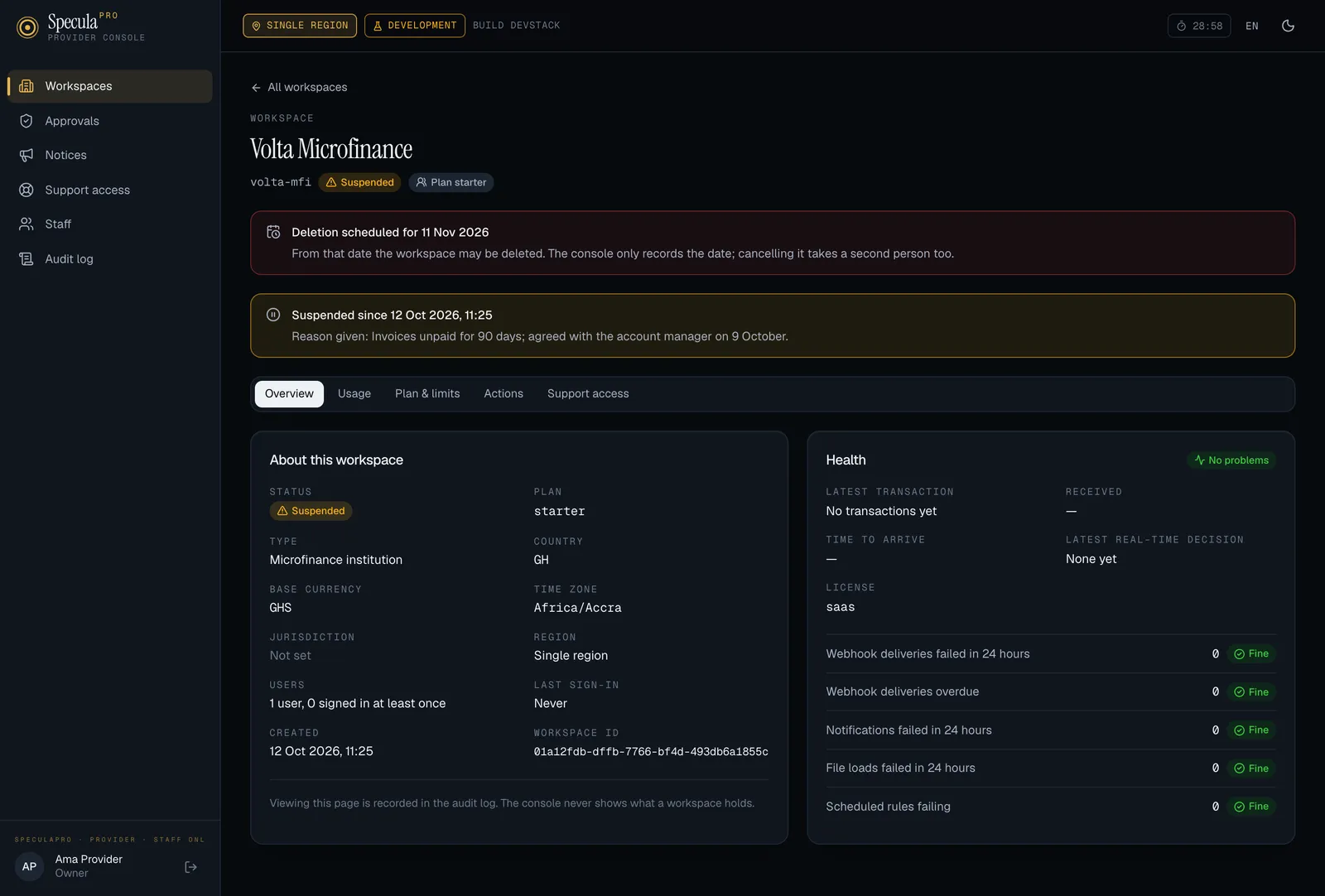Click the Africa/Accra time zone value
The height and width of the screenshot is (896, 1325).
[577, 608]
